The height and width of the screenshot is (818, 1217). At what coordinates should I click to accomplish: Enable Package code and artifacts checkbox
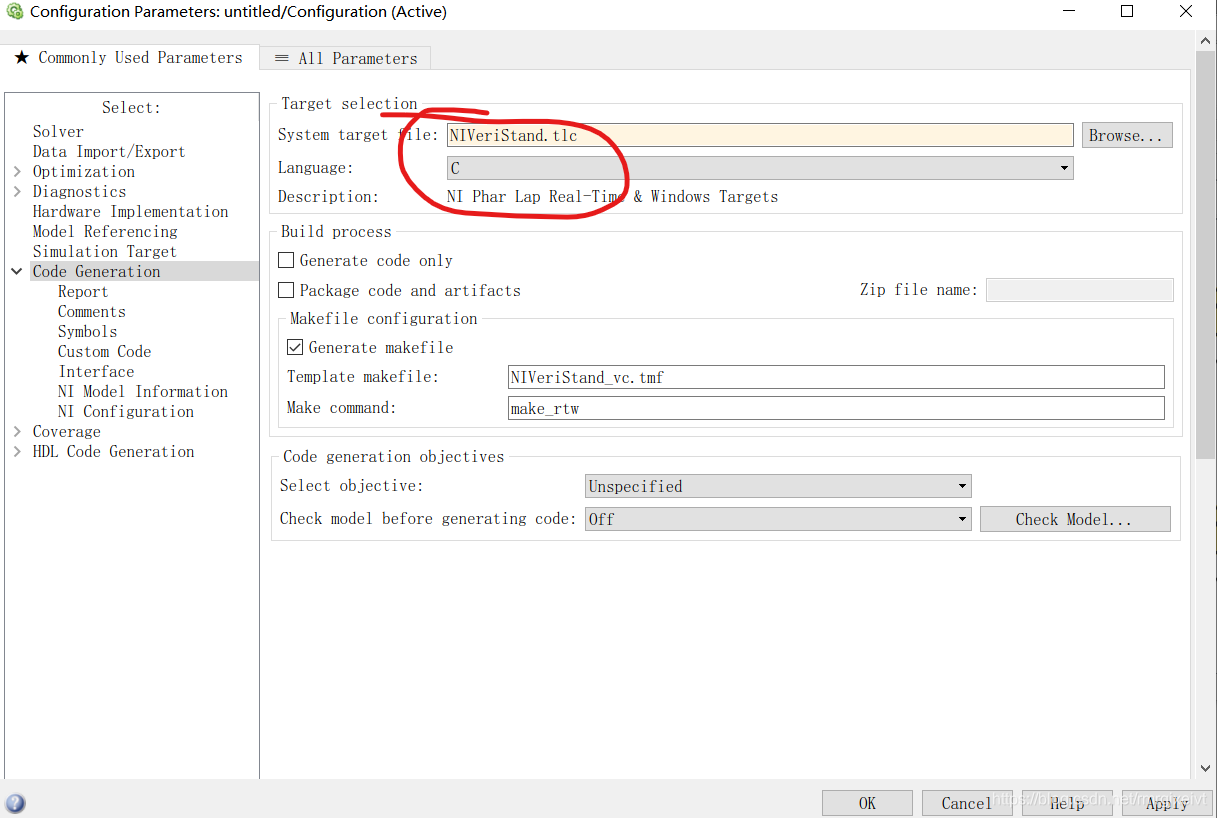pyautogui.click(x=286, y=290)
